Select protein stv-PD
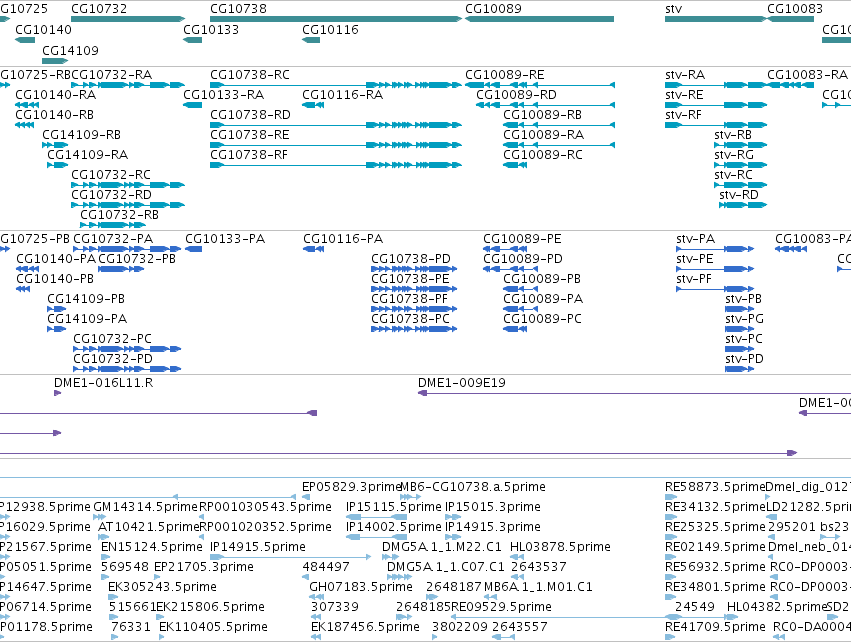Screen dimensions: 851x642 744,359
